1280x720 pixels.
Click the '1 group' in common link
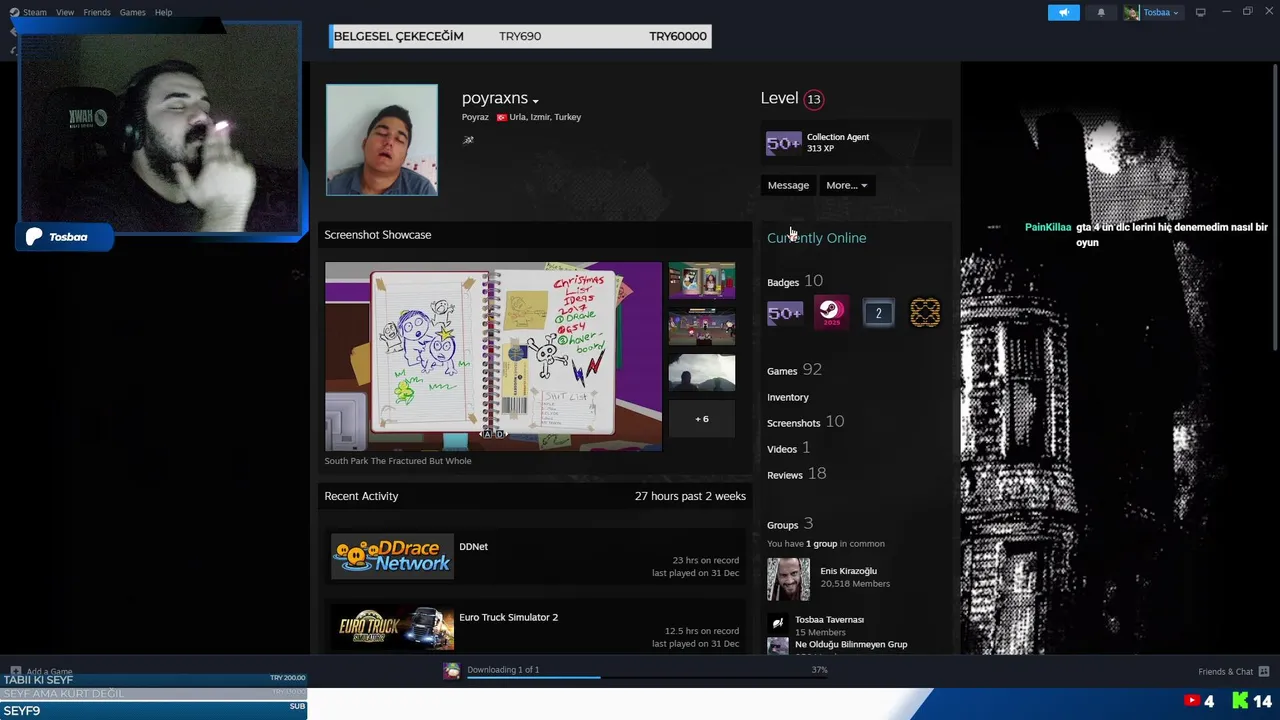(821, 544)
